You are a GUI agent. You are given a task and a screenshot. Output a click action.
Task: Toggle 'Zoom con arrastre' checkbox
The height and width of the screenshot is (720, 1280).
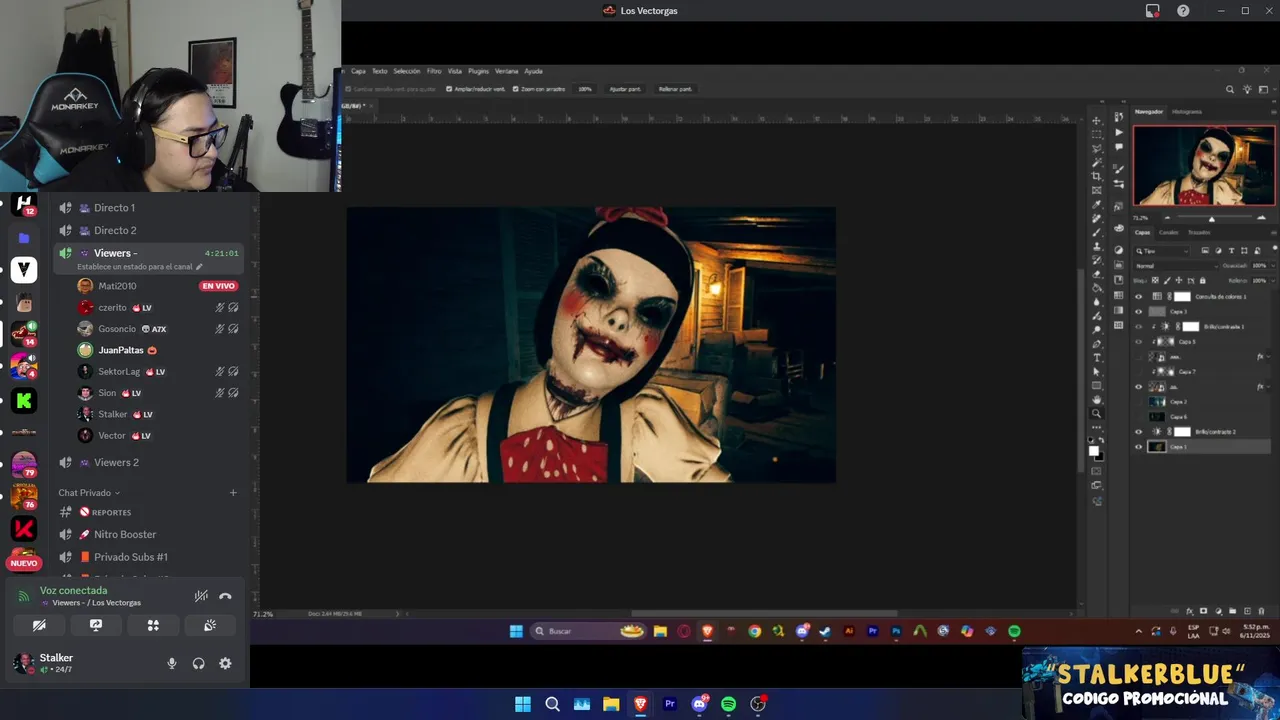[515, 89]
